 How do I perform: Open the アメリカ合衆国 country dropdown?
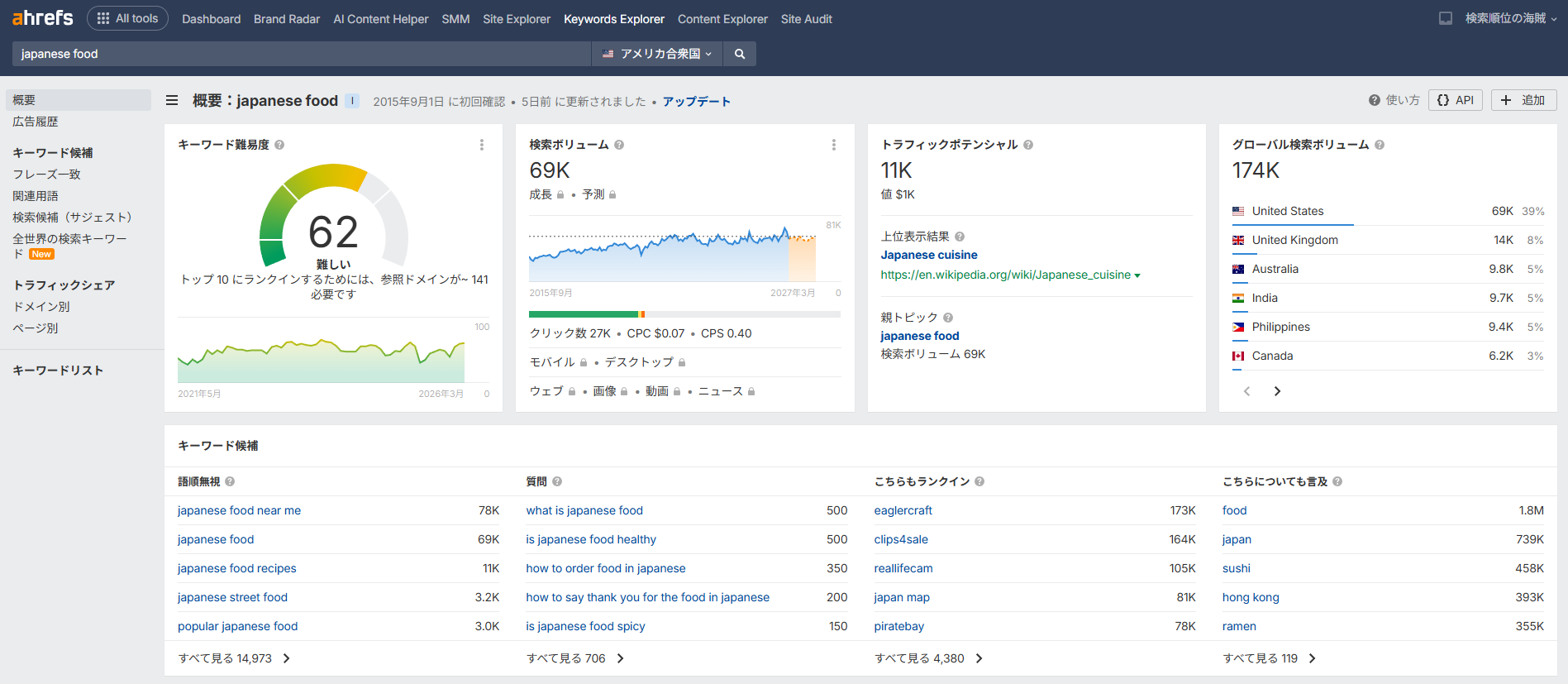pos(657,54)
